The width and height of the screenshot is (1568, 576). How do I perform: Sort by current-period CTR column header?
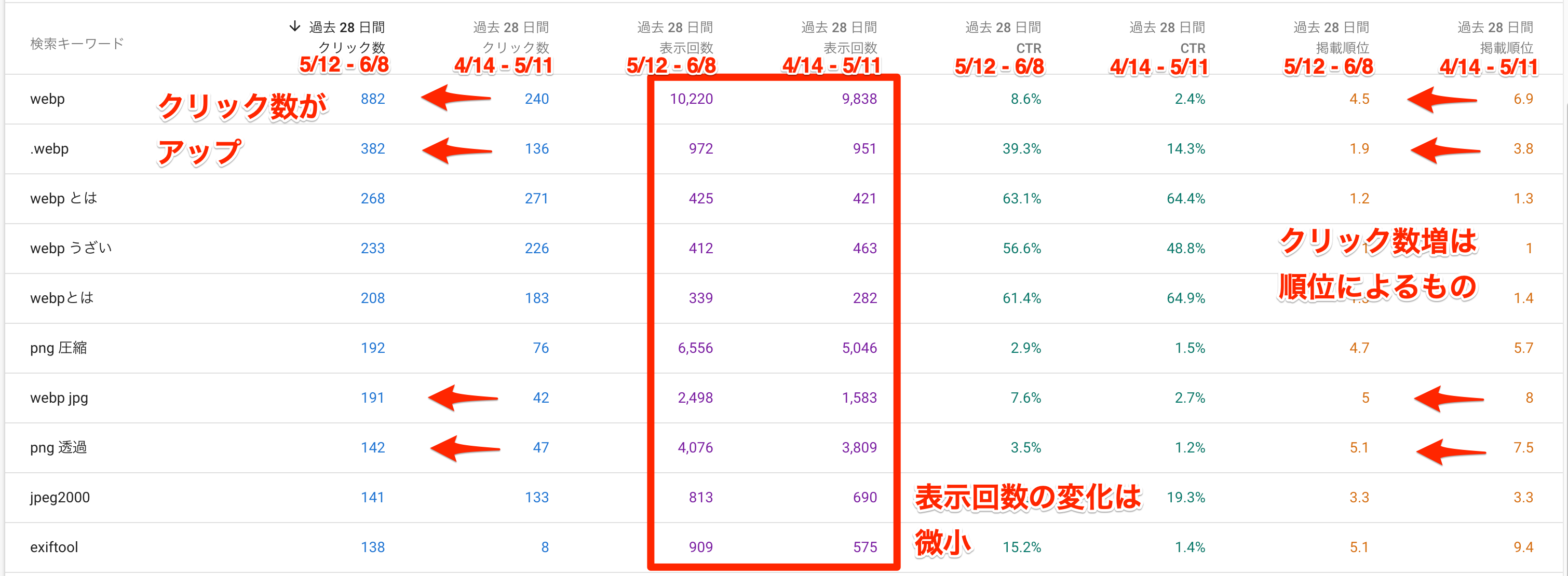pyautogui.click(x=1003, y=38)
